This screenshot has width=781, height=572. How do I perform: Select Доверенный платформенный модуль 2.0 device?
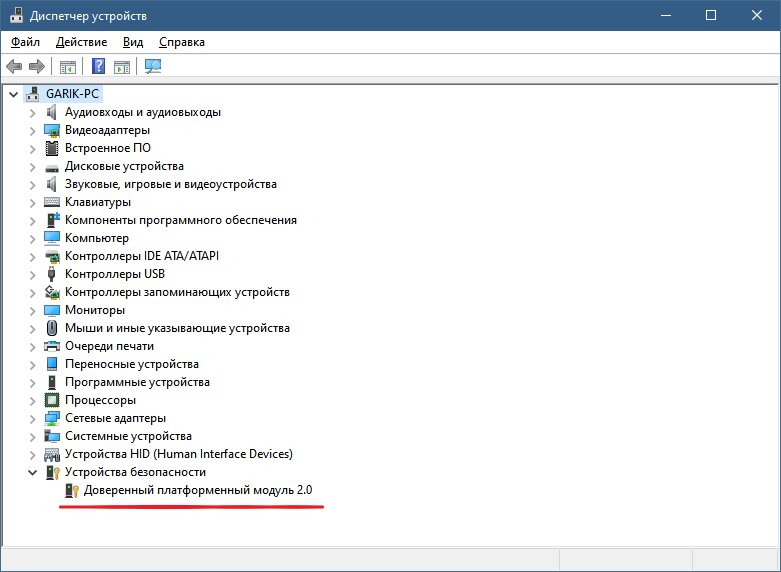[198, 490]
